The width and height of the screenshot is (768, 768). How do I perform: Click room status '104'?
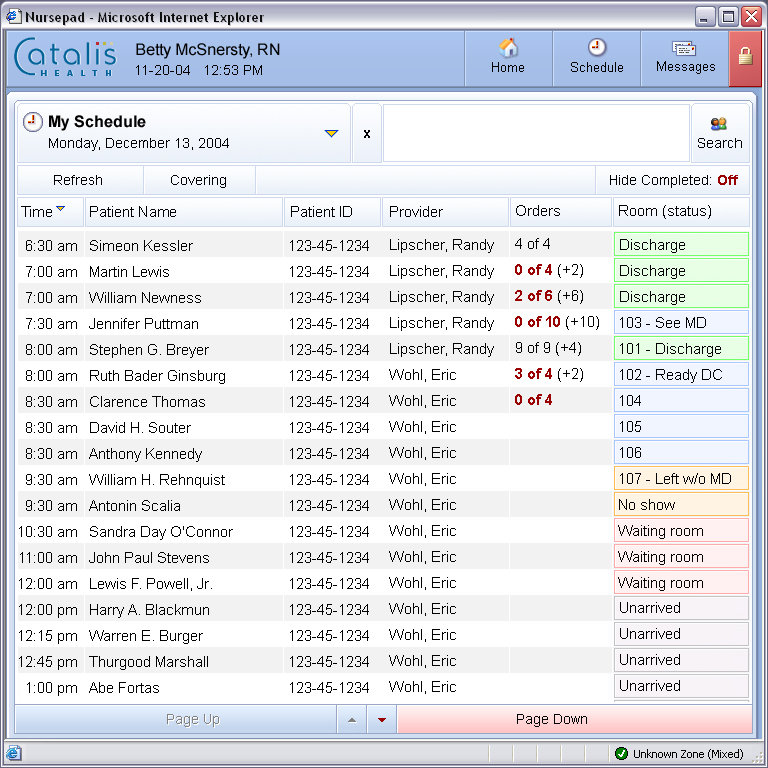pyautogui.click(x=681, y=400)
